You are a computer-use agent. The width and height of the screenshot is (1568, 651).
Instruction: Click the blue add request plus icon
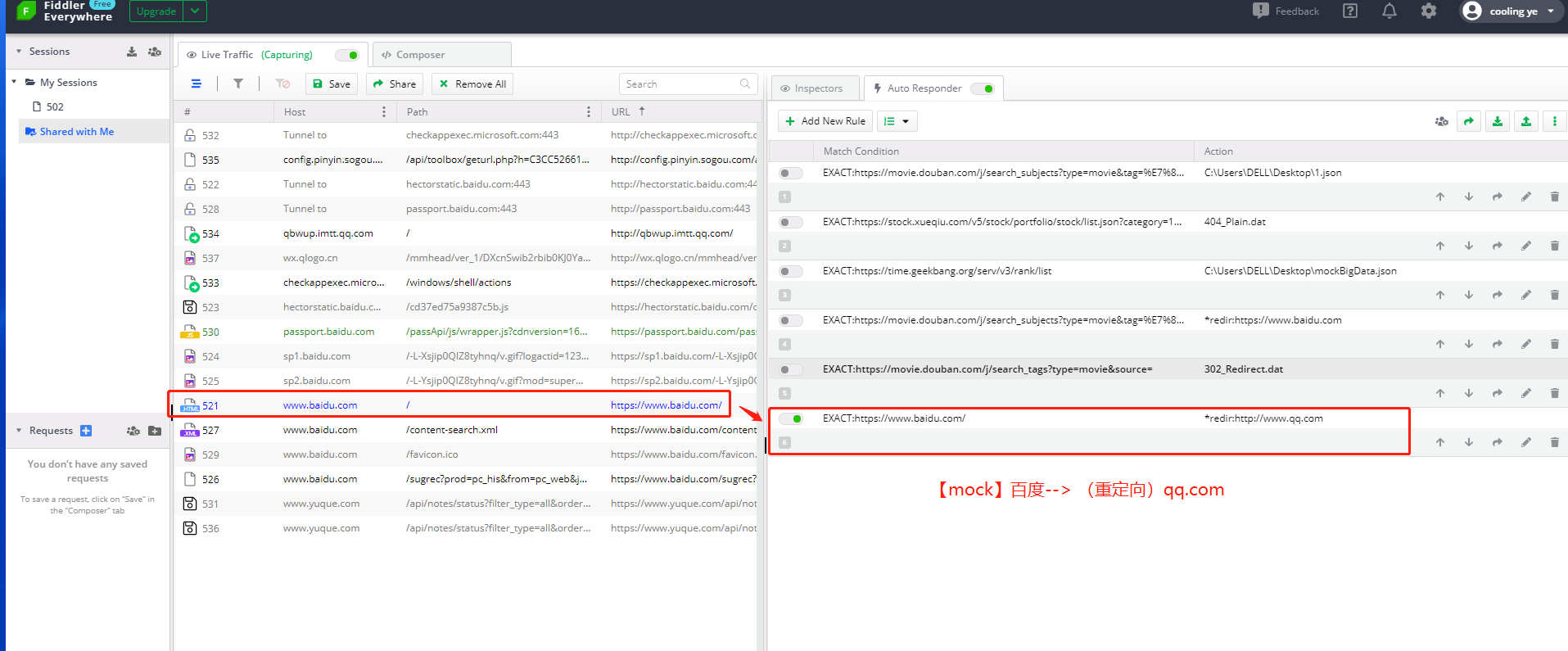tap(86, 431)
